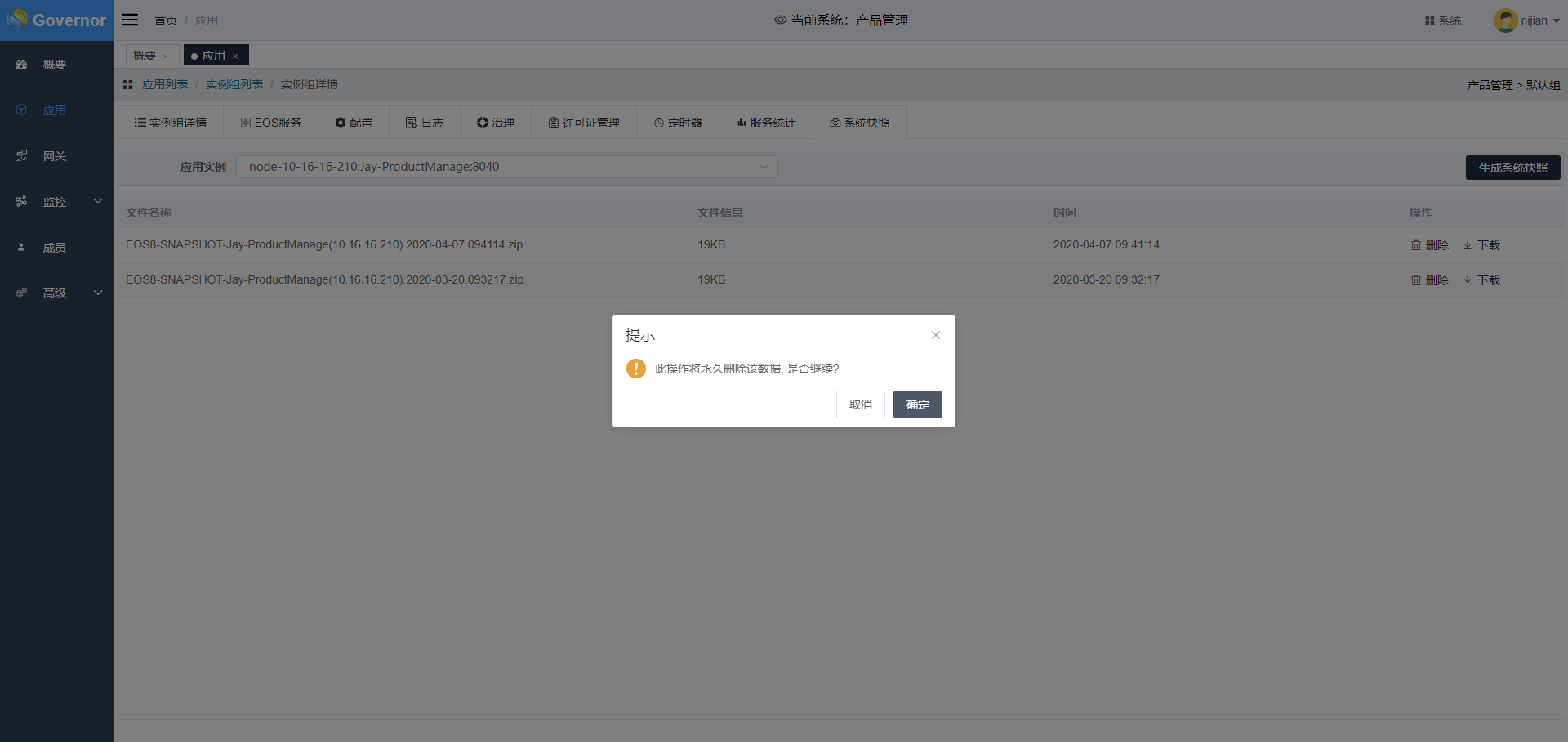Open the nijian user menu dropdown

(x=1527, y=20)
